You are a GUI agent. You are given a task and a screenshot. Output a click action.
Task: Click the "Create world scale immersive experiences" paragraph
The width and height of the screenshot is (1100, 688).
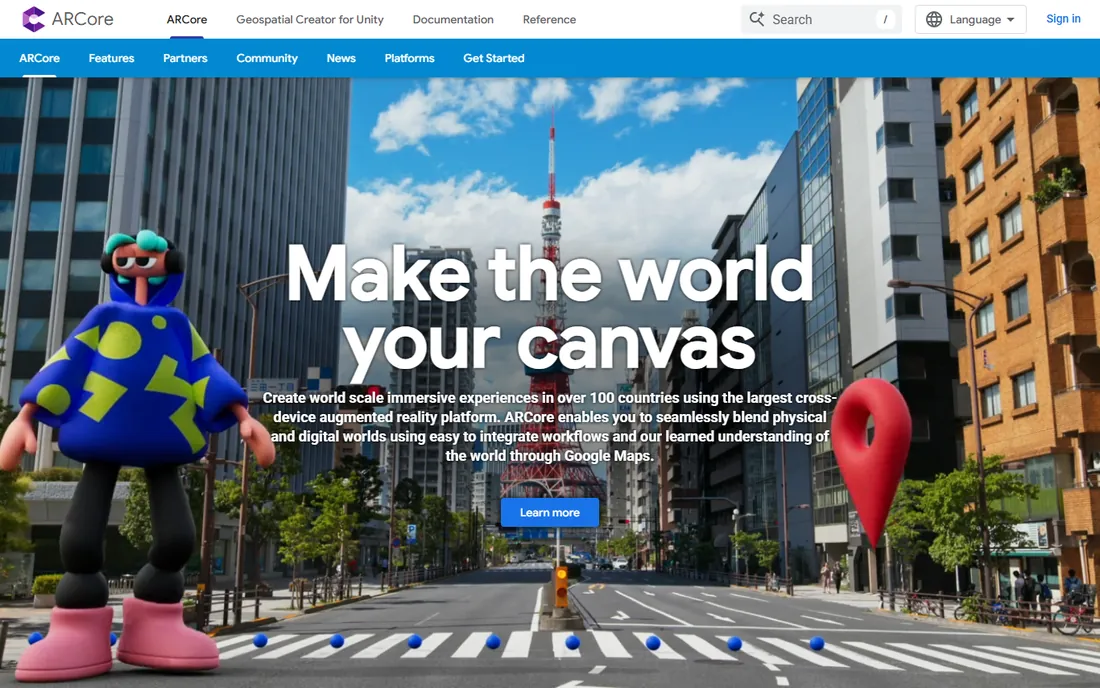(x=550, y=426)
